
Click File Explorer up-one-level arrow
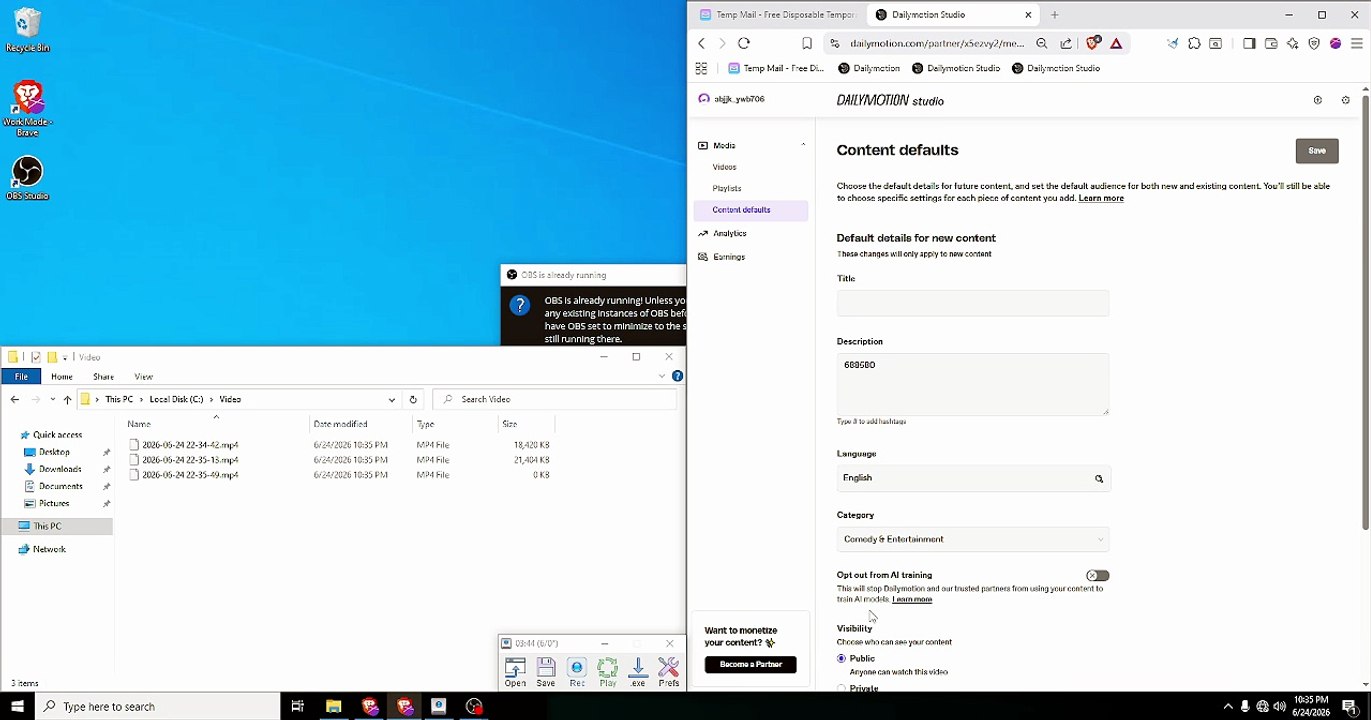click(67, 399)
